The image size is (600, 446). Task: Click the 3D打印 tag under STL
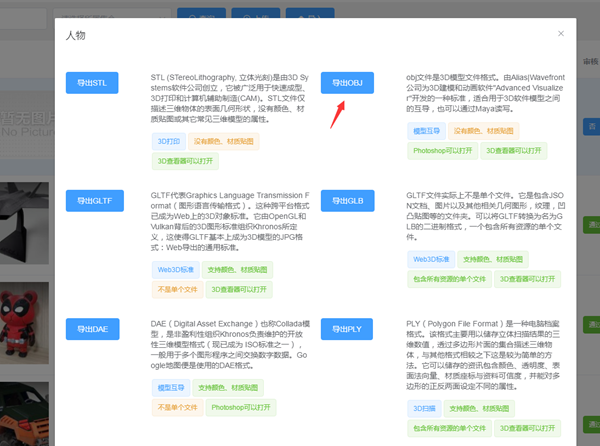pyautogui.click(x=168, y=141)
